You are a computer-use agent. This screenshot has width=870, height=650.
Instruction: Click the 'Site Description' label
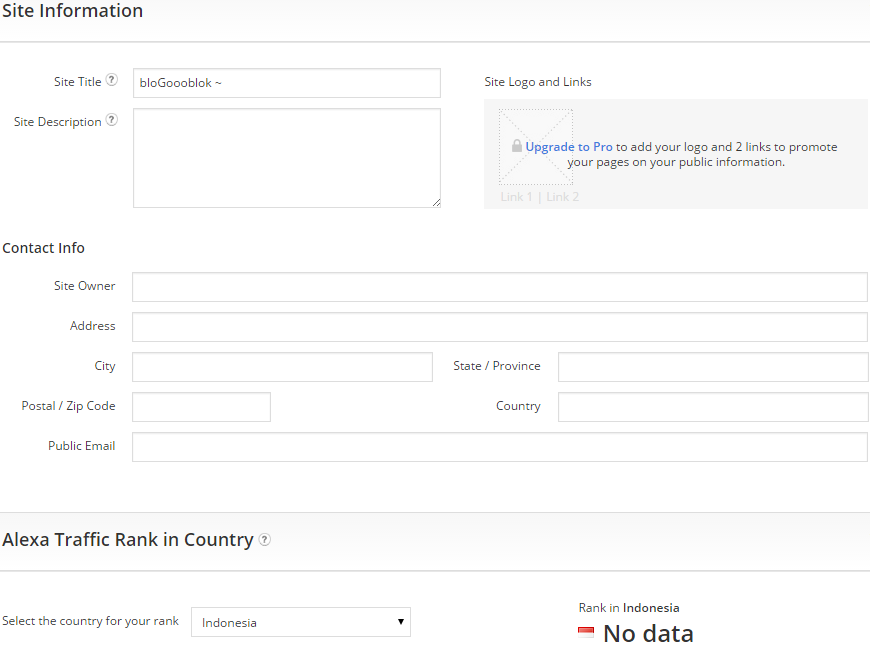(x=58, y=122)
